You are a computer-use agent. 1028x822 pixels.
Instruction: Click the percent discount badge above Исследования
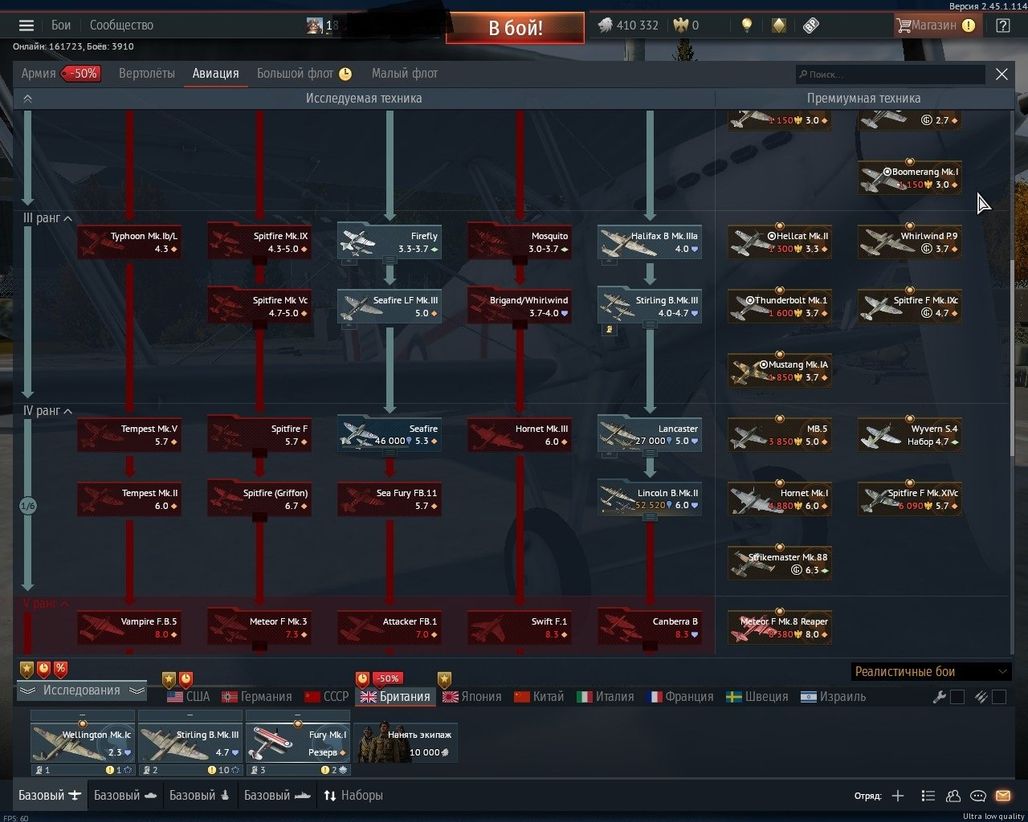click(60, 669)
